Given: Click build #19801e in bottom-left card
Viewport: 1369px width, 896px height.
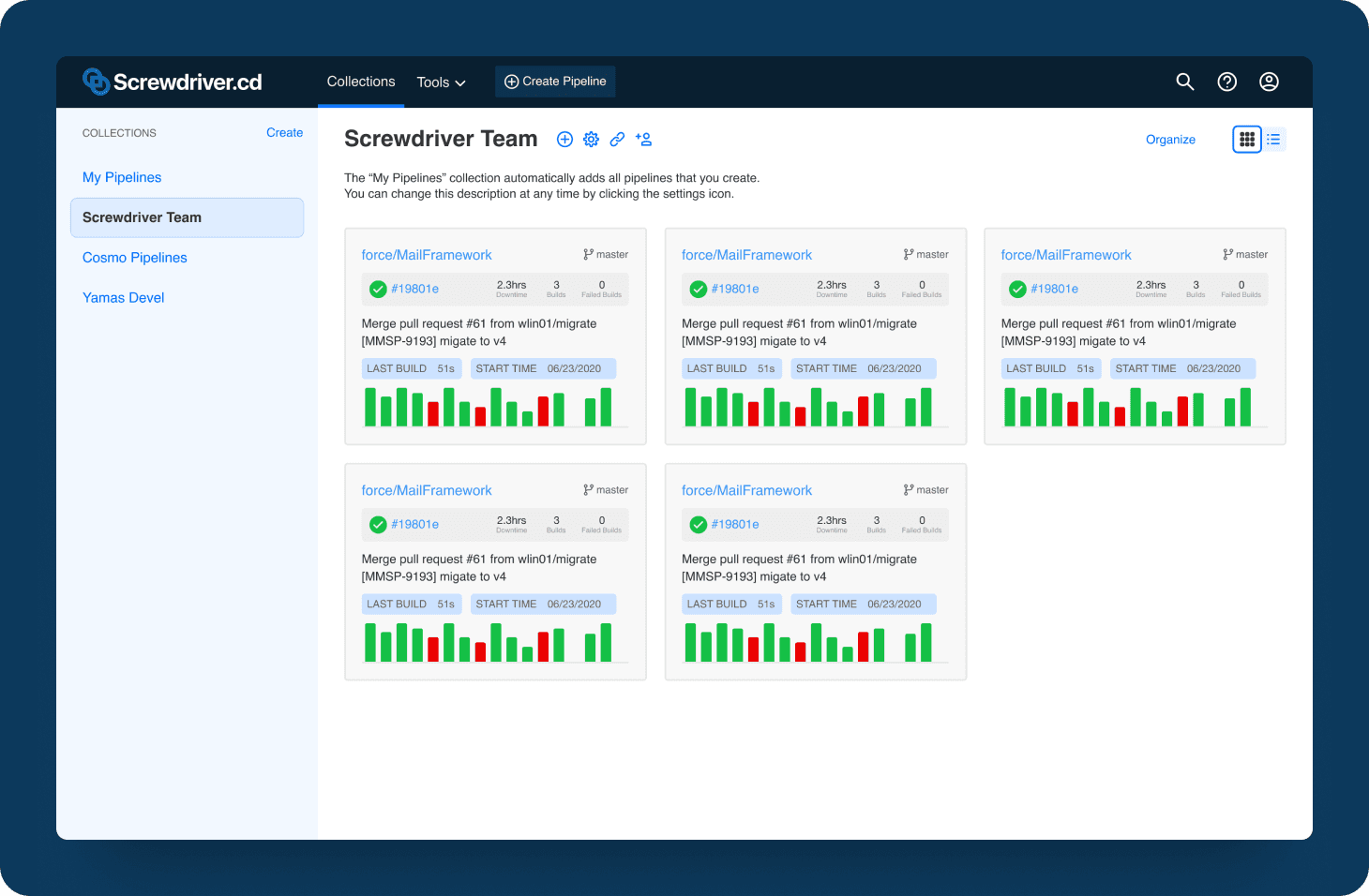Looking at the screenshot, I should pos(414,524).
